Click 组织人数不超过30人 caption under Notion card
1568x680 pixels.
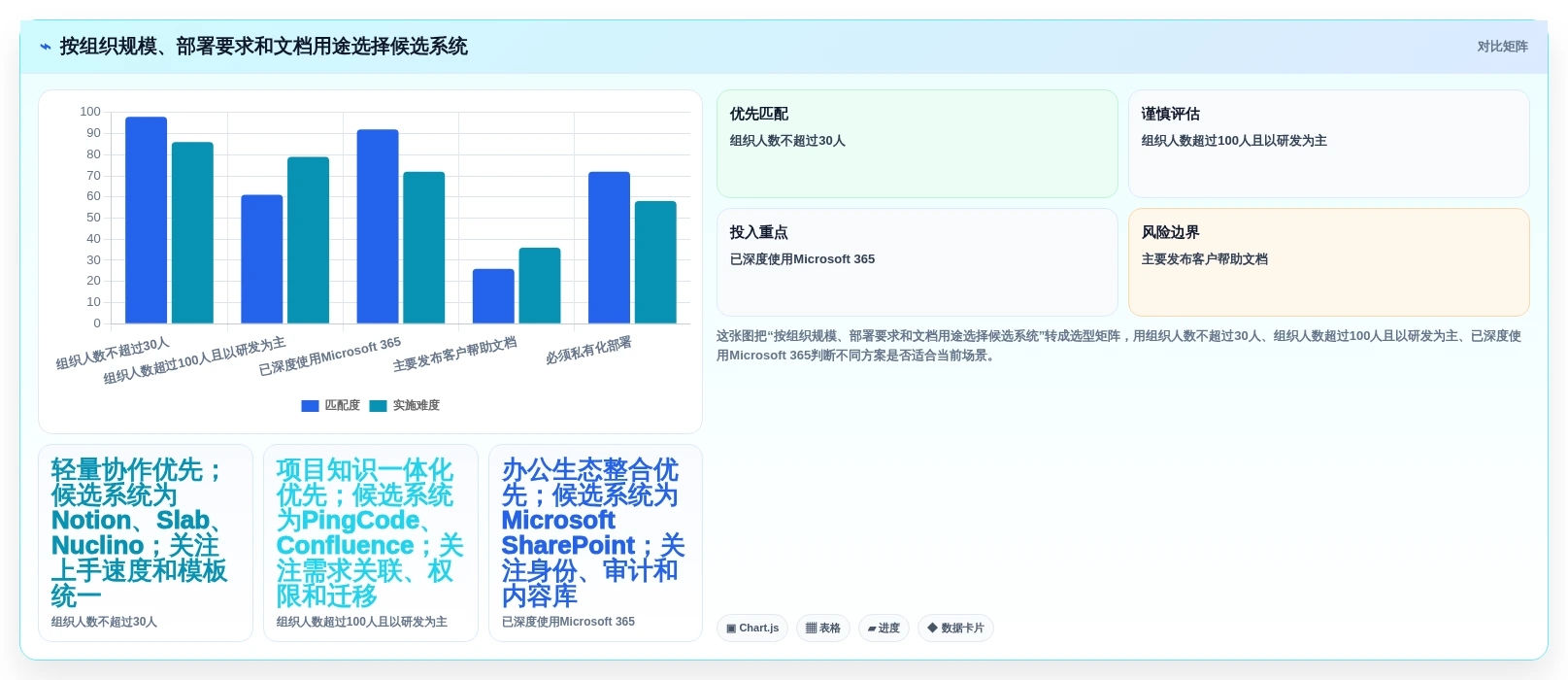104,622
